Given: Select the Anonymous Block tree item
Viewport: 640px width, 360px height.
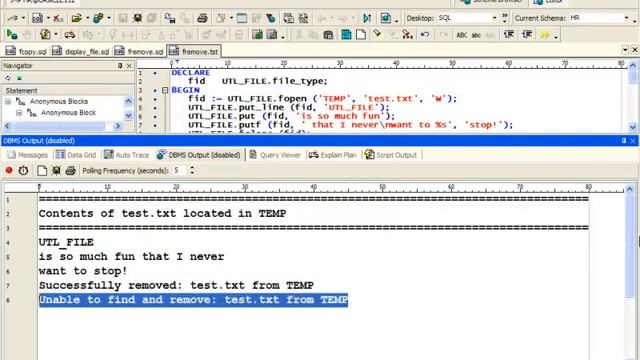Looking at the screenshot, I should [x=68, y=113].
